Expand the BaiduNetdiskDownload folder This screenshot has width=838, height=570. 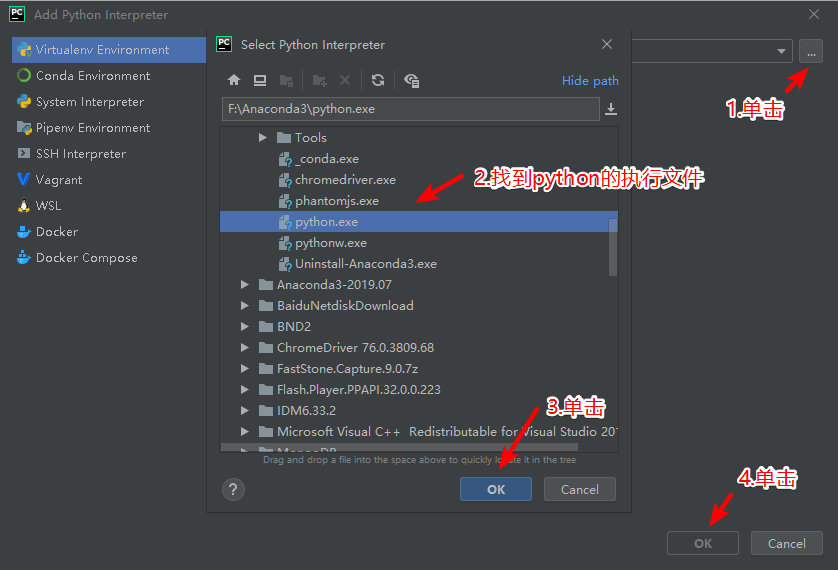244,306
